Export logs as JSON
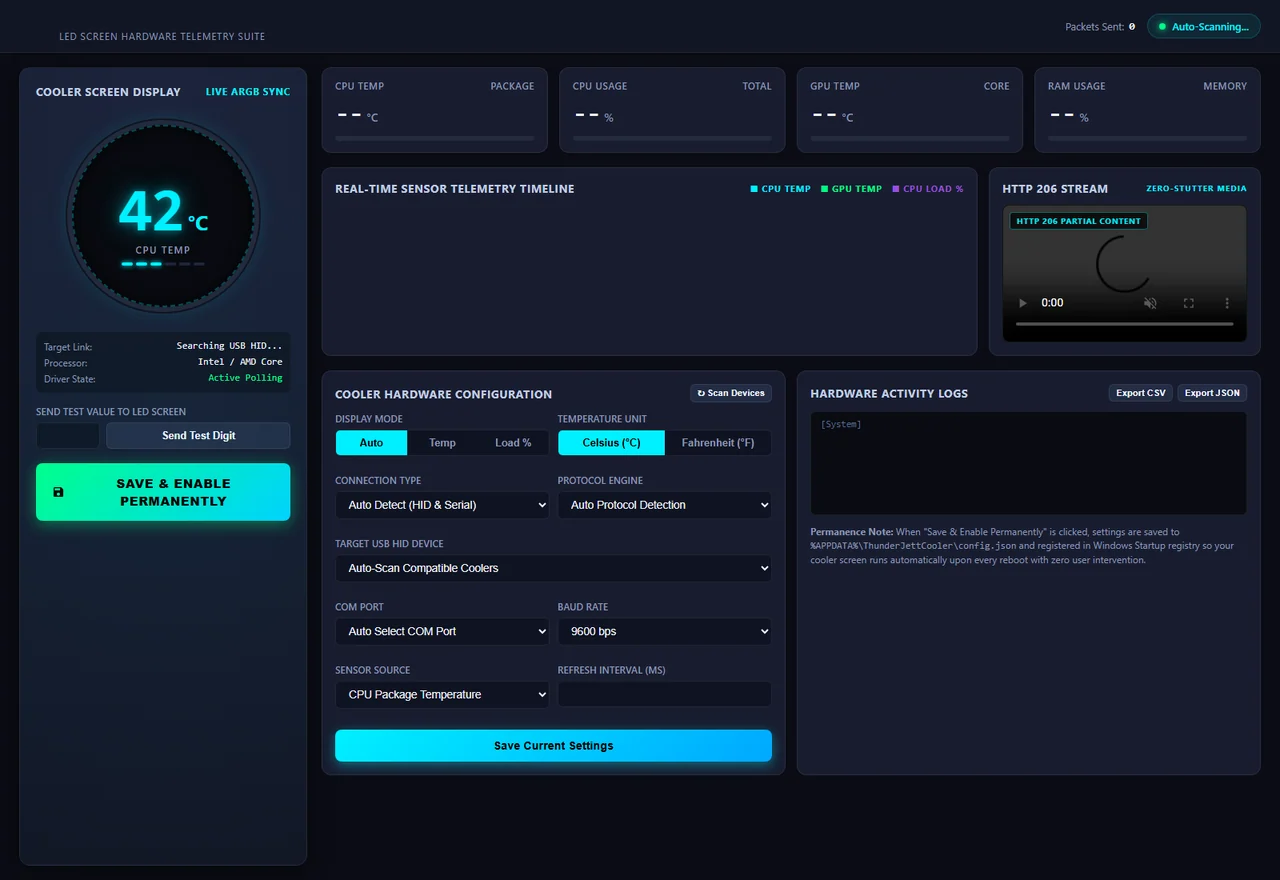Viewport: 1280px width, 880px height. tap(1212, 393)
